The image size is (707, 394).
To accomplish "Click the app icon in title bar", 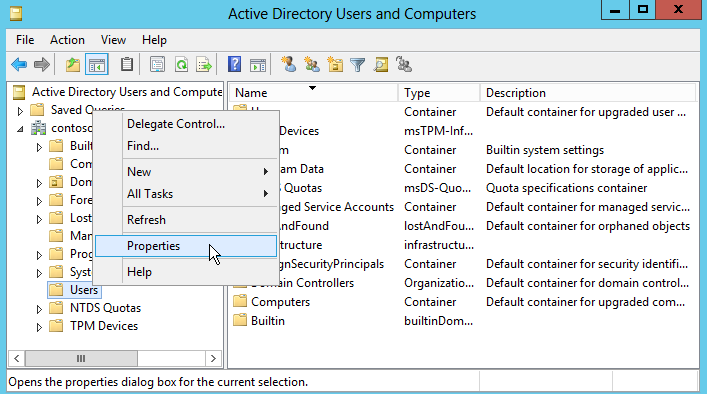I will (16, 14).
